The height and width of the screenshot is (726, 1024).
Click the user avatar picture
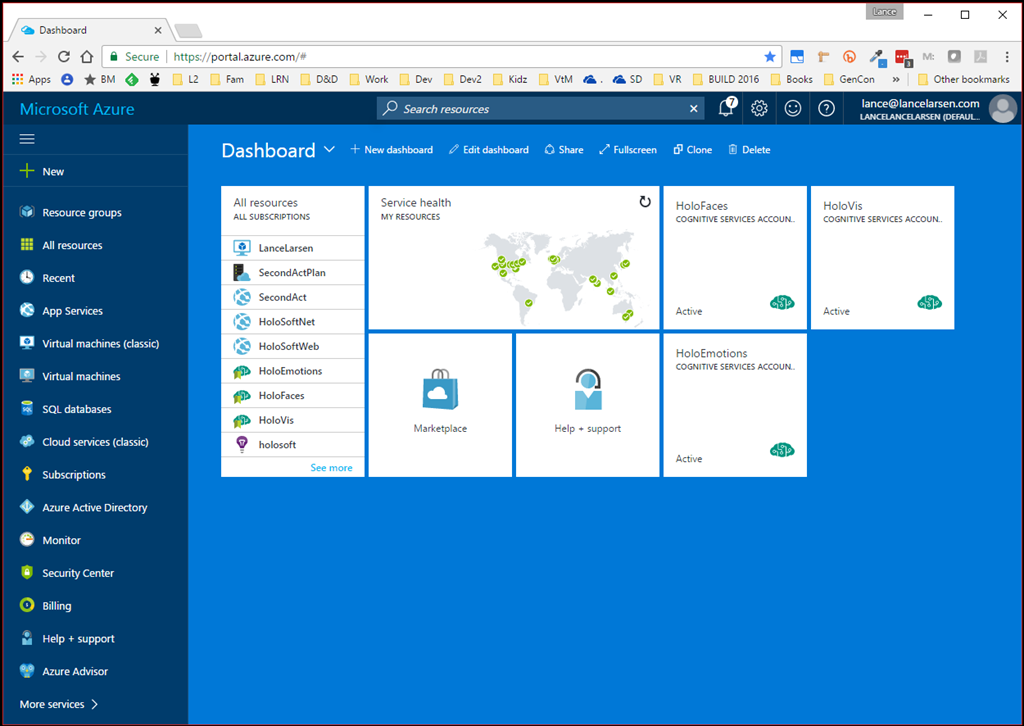click(1002, 108)
